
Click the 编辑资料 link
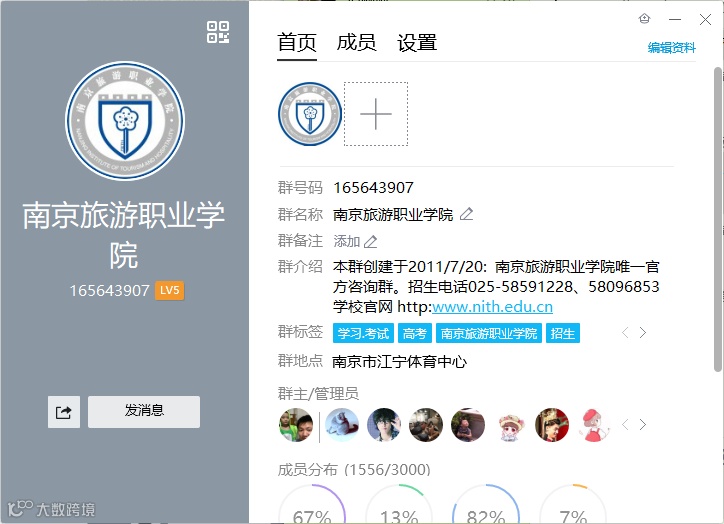671,48
